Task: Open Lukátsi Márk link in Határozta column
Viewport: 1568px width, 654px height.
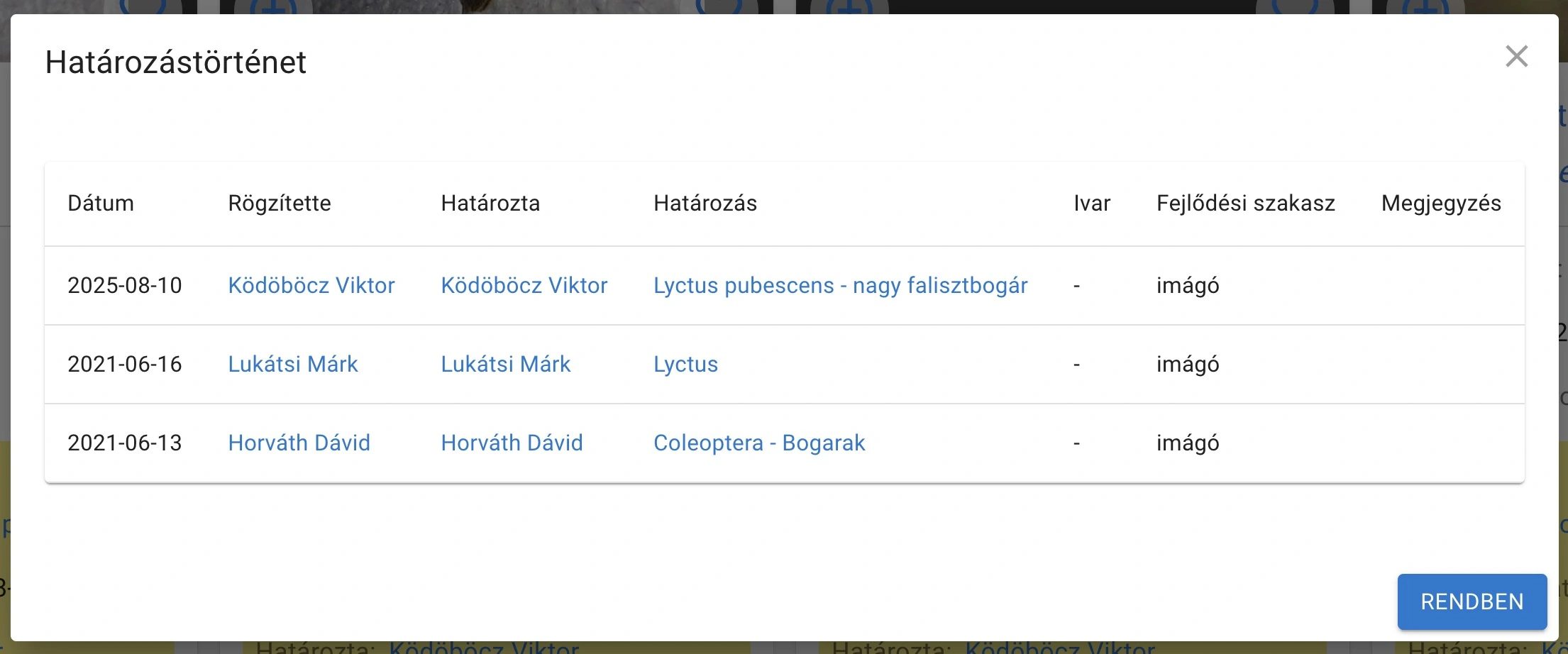Action: click(505, 364)
